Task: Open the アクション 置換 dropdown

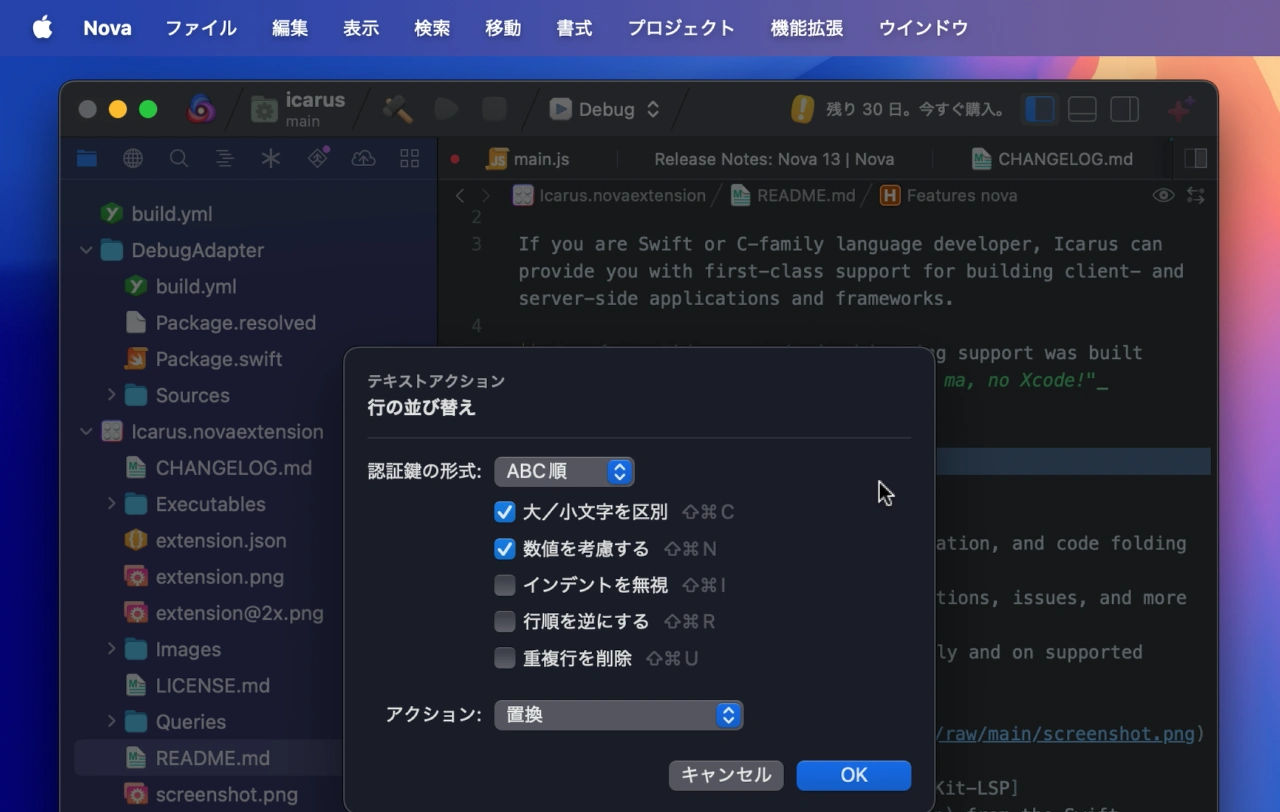Action: [618, 714]
